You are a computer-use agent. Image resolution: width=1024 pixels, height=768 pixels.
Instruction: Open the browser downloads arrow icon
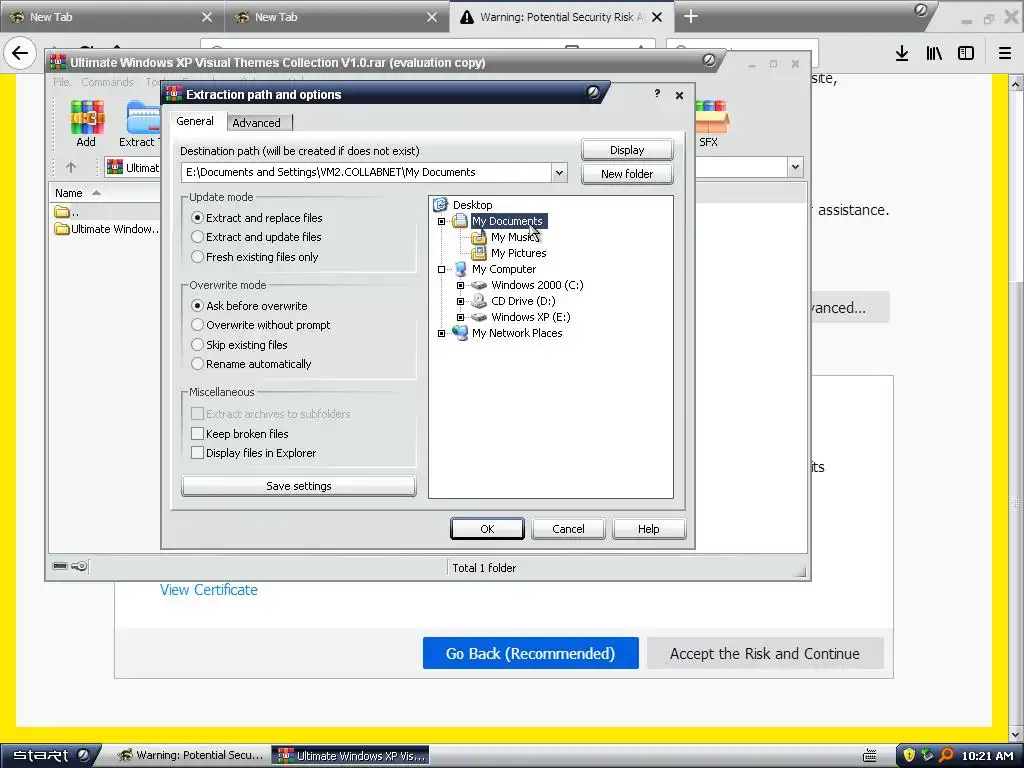coord(902,53)
